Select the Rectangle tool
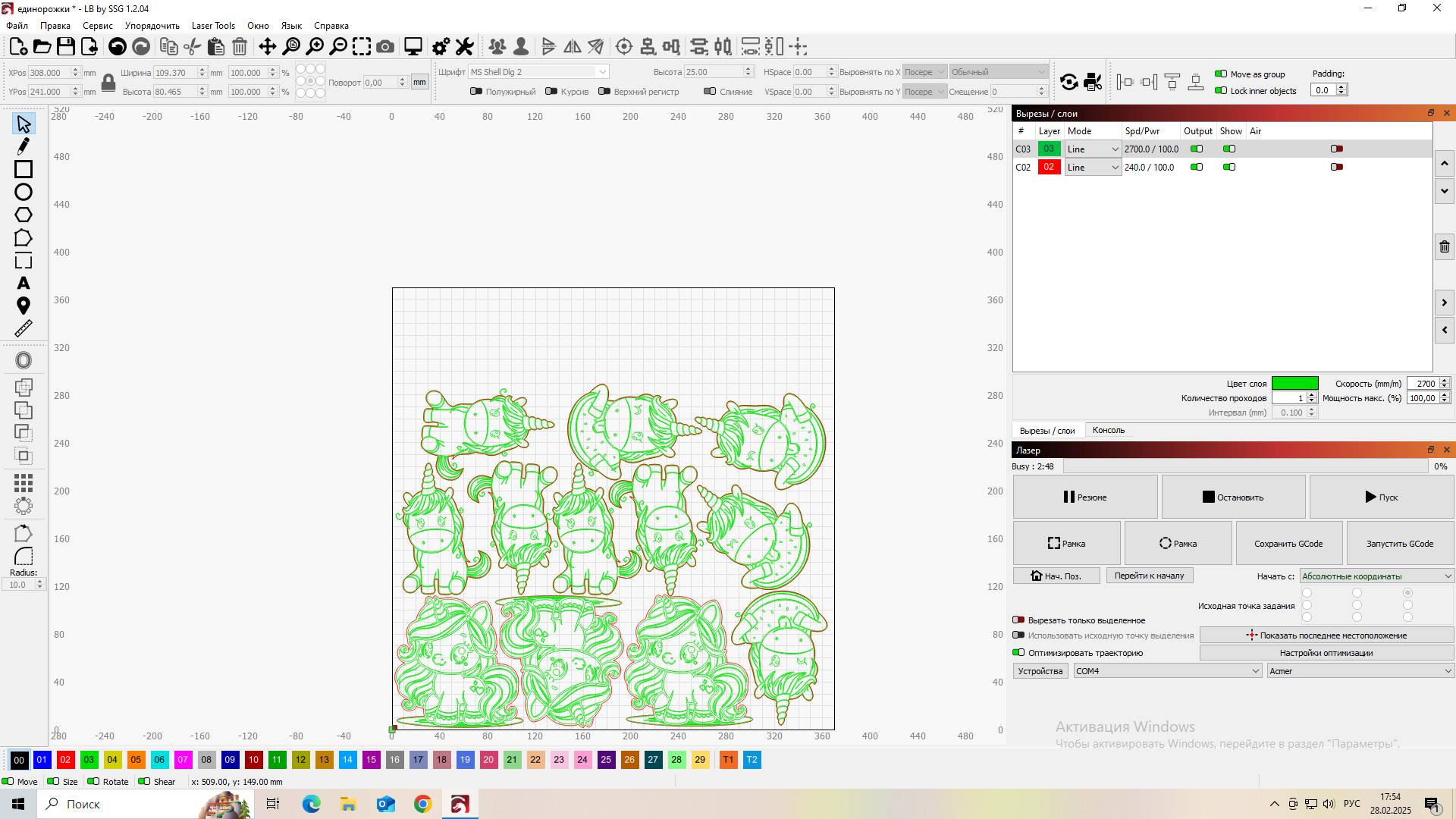 pos(24,169)
